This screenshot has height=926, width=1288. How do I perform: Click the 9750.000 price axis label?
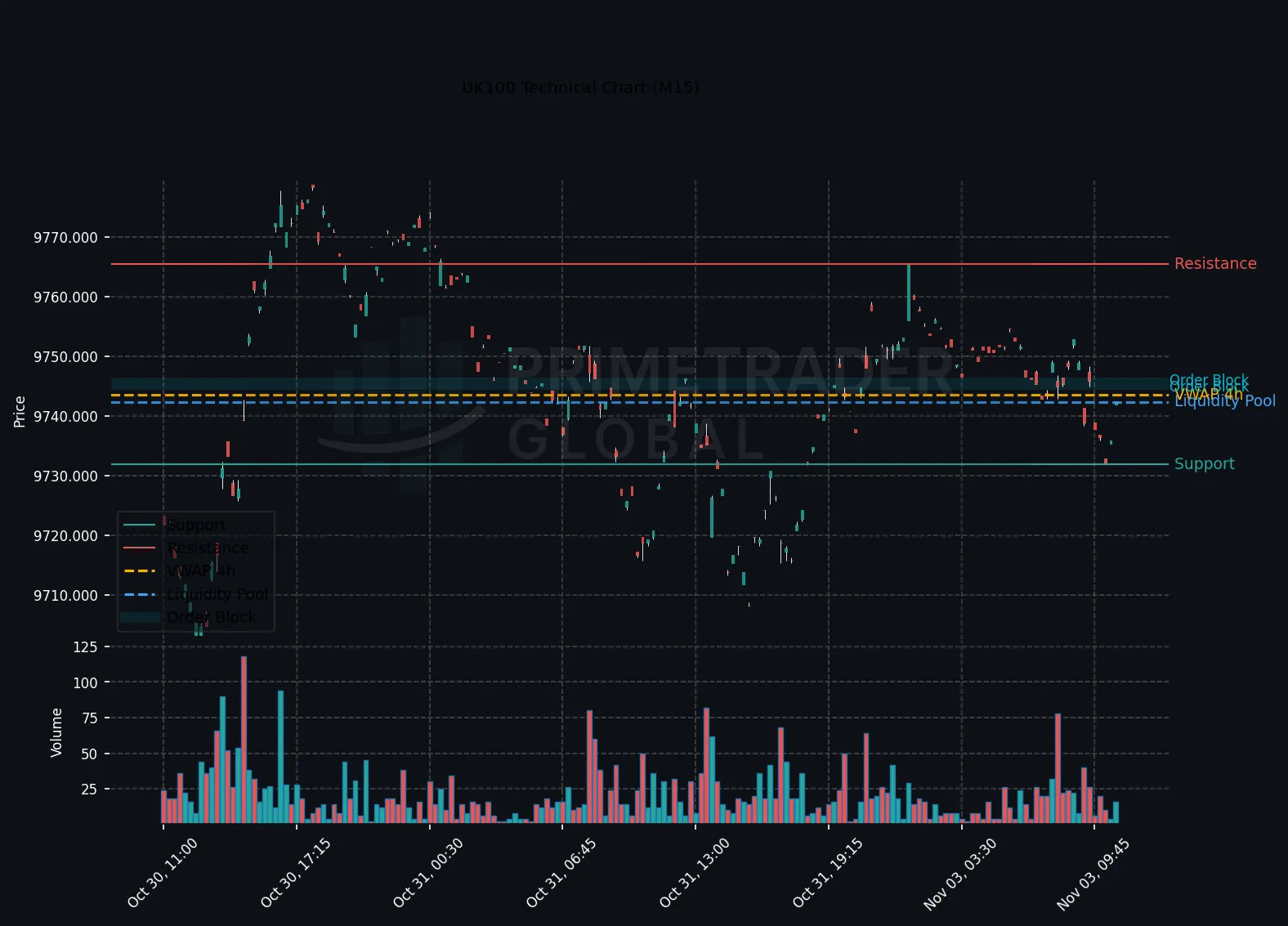pos(65,357)
